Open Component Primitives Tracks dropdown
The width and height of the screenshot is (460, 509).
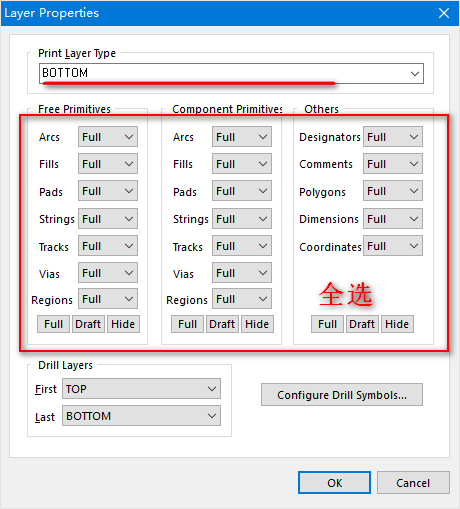pyautogui.click(x=242, y=246)
